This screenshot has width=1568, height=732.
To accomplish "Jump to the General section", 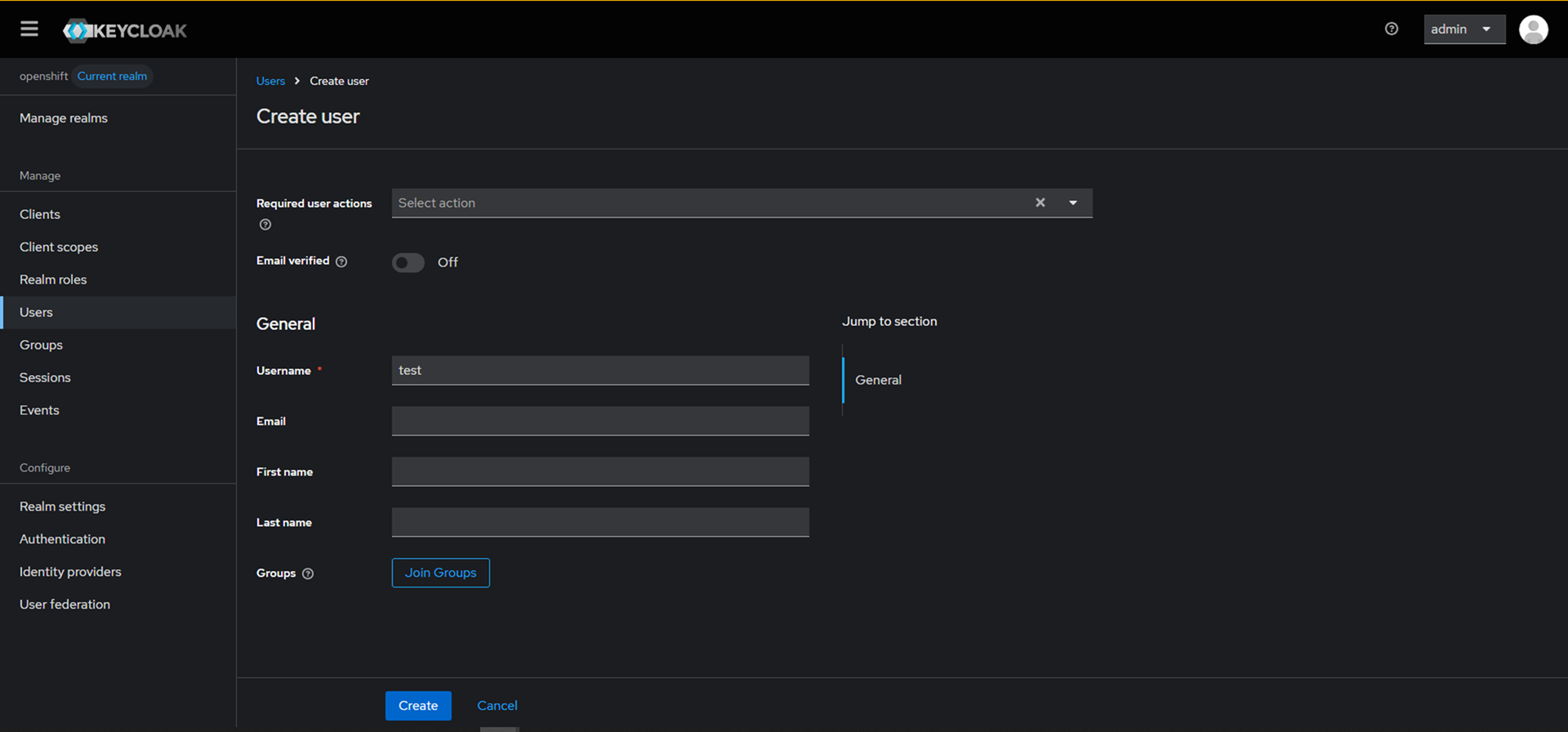I will (x=878, y=380).
